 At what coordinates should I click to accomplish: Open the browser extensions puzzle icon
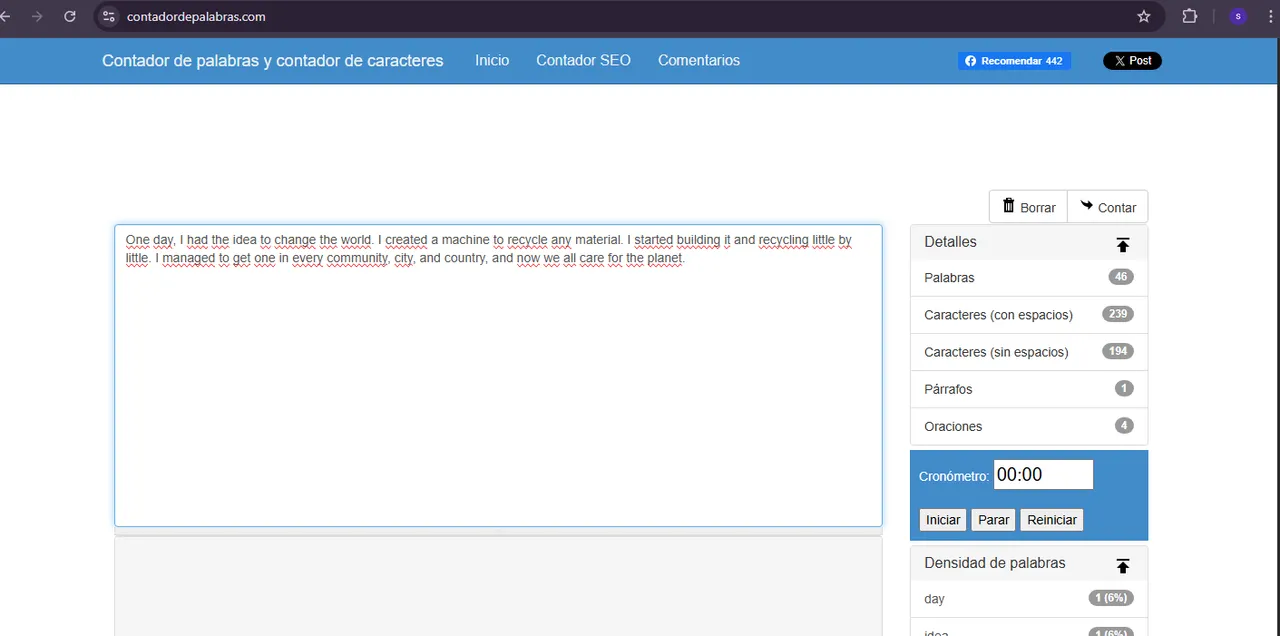(1190, 16)
